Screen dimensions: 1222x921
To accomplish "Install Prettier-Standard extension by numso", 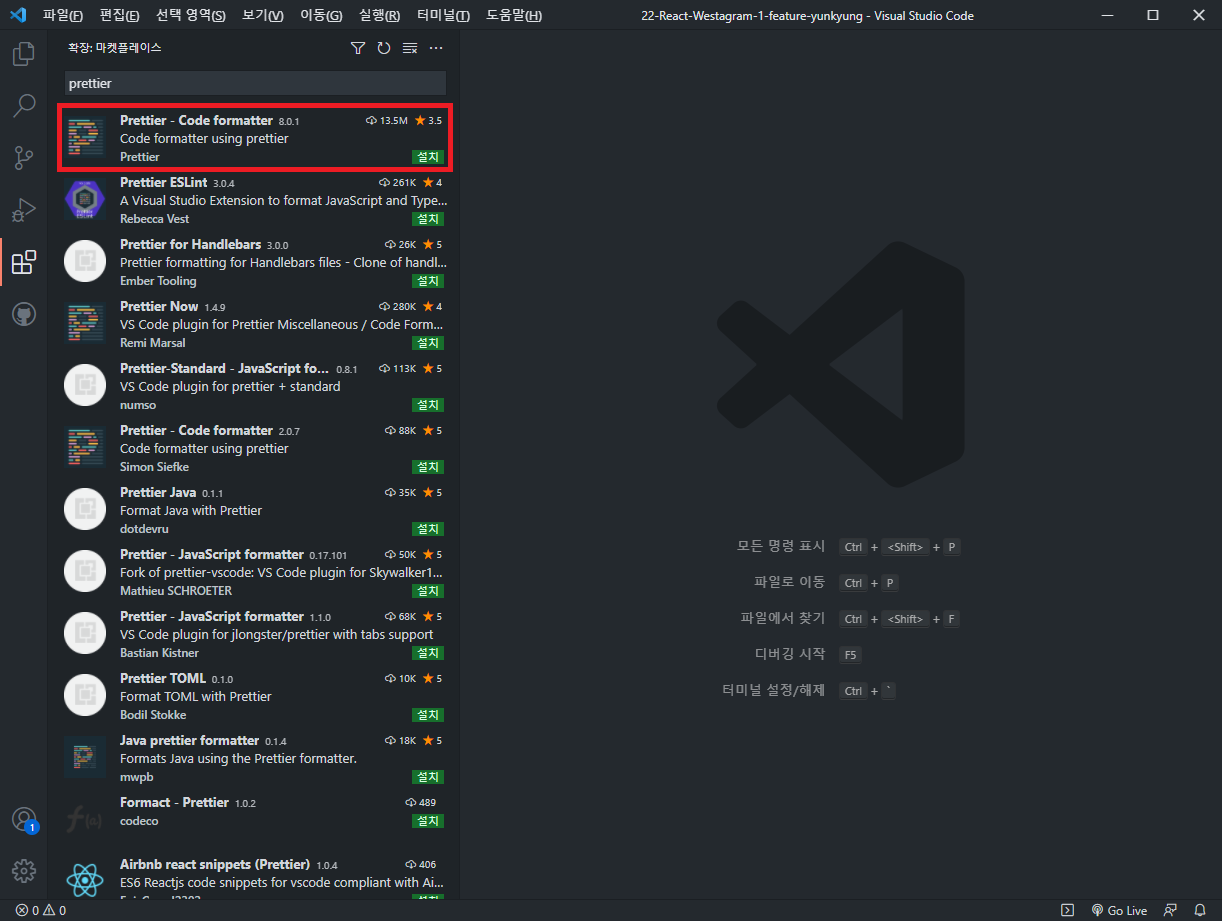I will click(x=428, y=405).
